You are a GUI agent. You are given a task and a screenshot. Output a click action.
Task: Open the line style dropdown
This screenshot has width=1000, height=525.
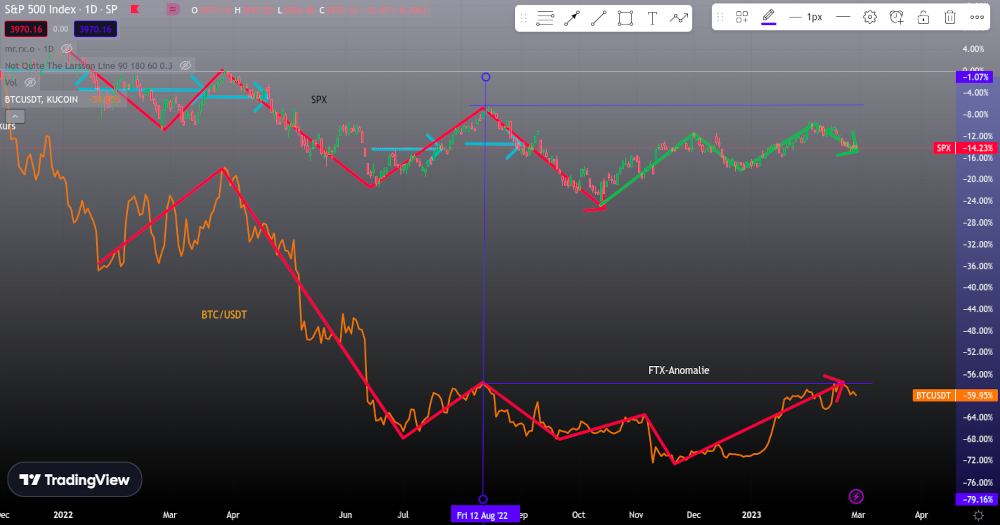pos(843,17)
